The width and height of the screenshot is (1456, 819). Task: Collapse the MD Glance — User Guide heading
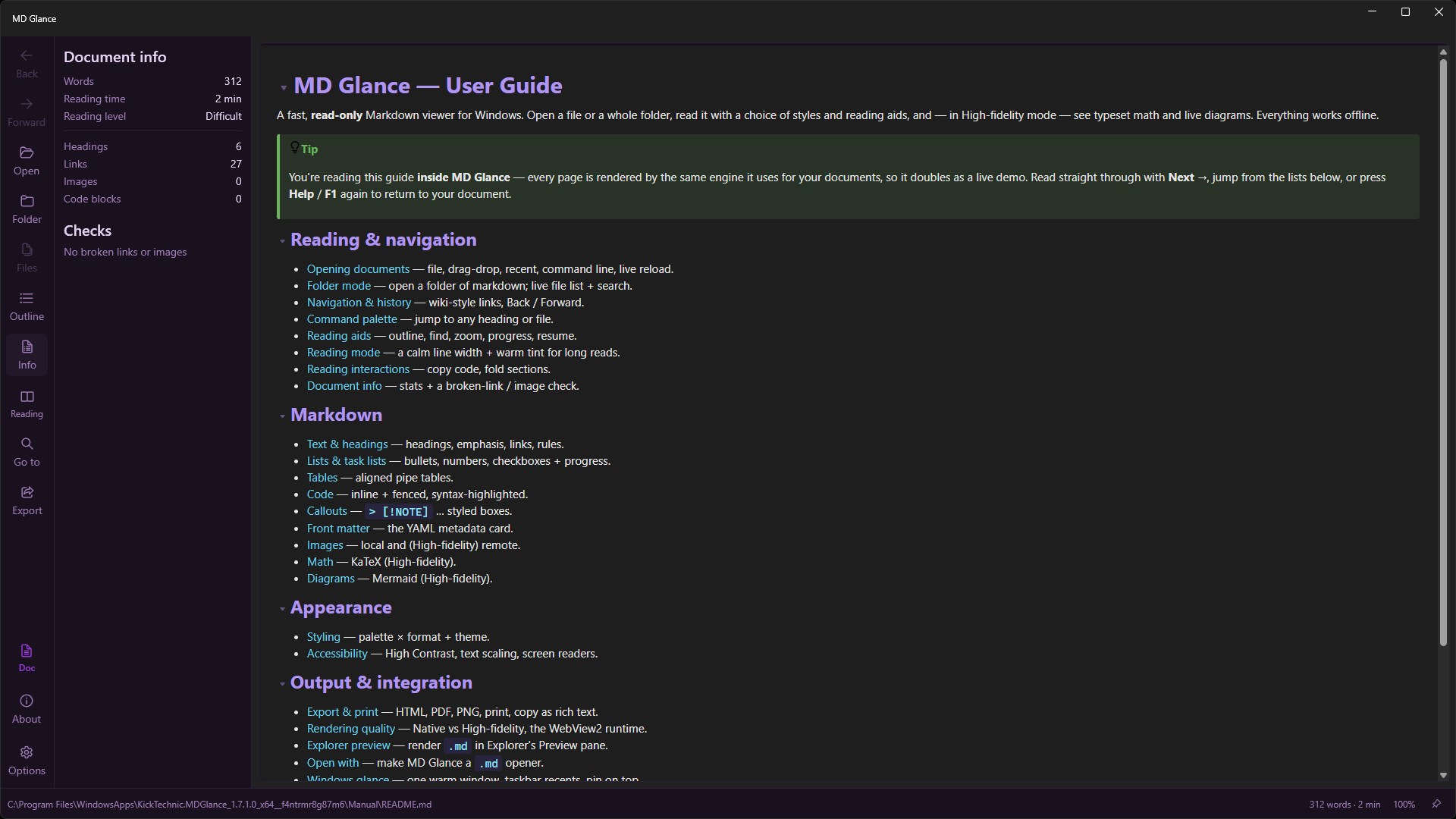(284, 88)
